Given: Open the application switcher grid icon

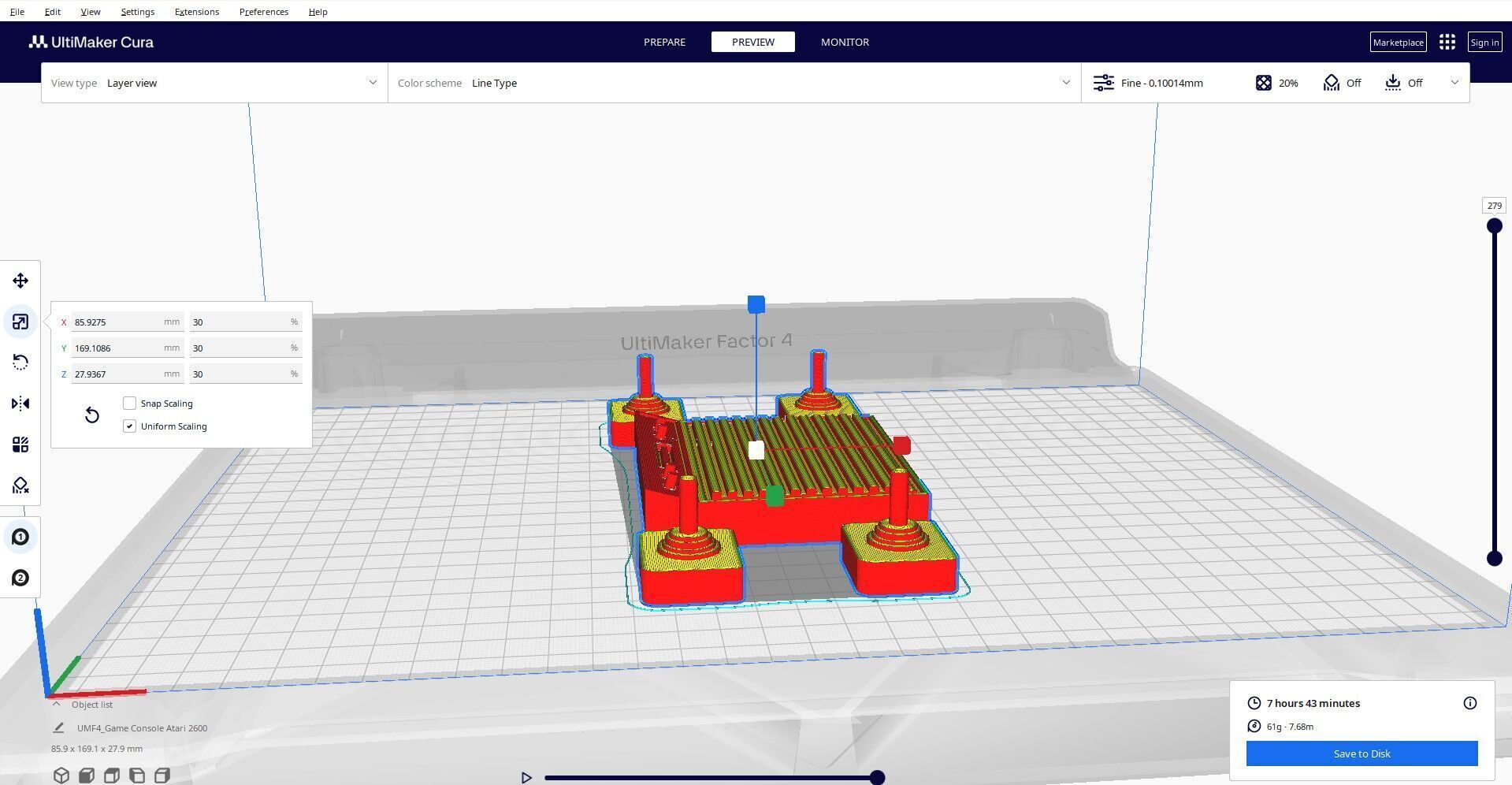Looking at the screenshot, I should pyautogui.click(x=1447, y=42).
